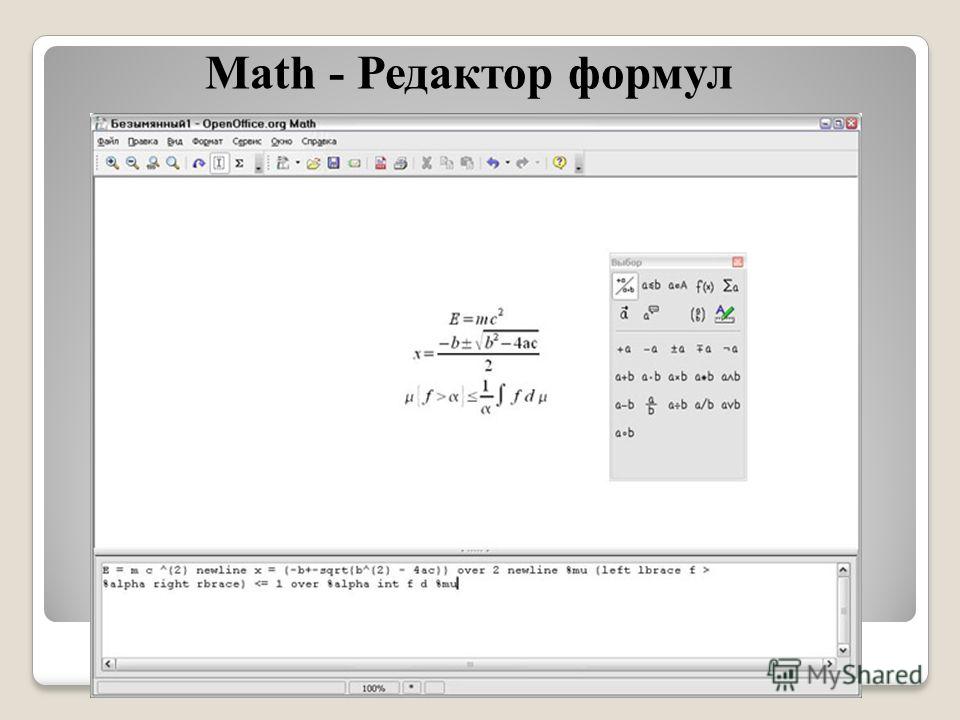The height and width of the screenshot is (720, 960).
Task: Insert the cross multiplication a×b operator
Action: pyautogui.click(x=677, y=377)
